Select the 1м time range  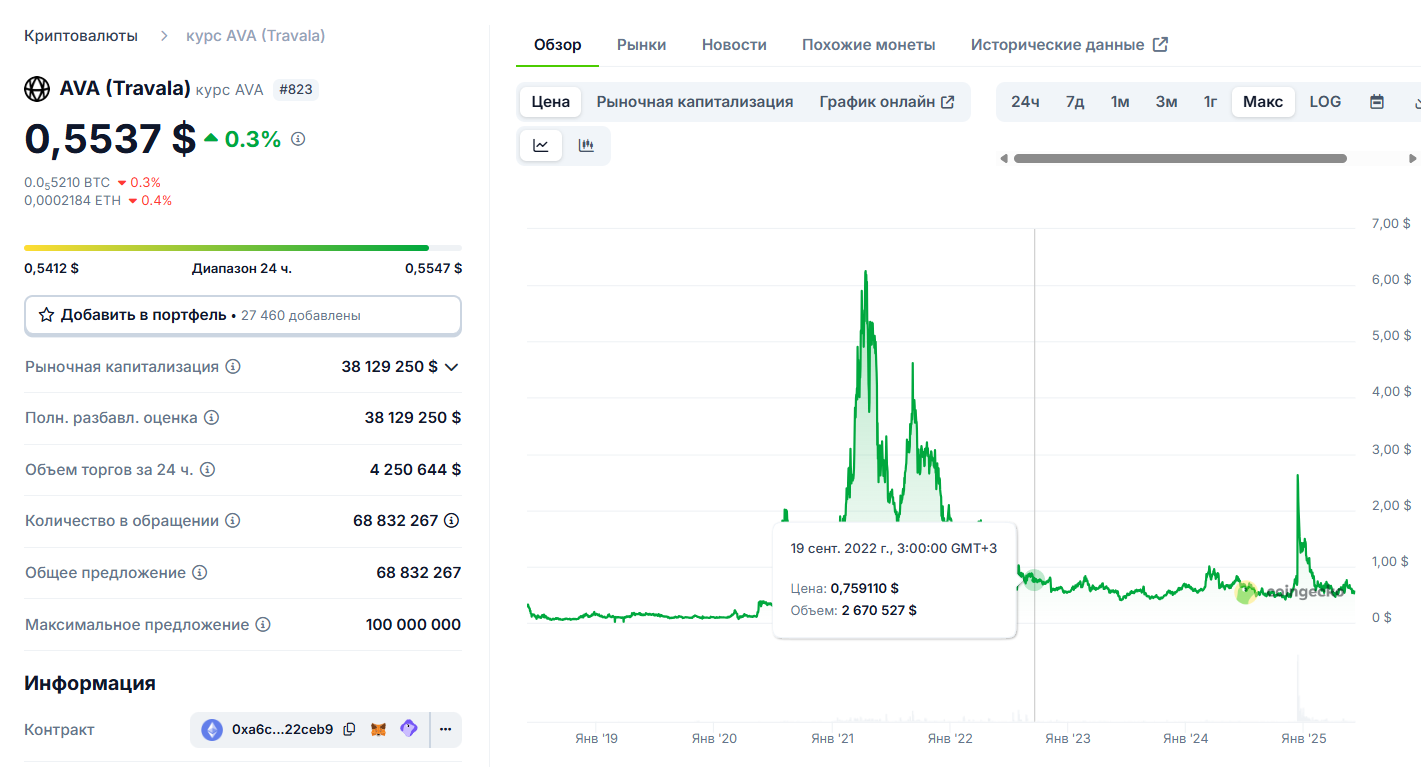pyautogui.click(x=1120, y=102)
